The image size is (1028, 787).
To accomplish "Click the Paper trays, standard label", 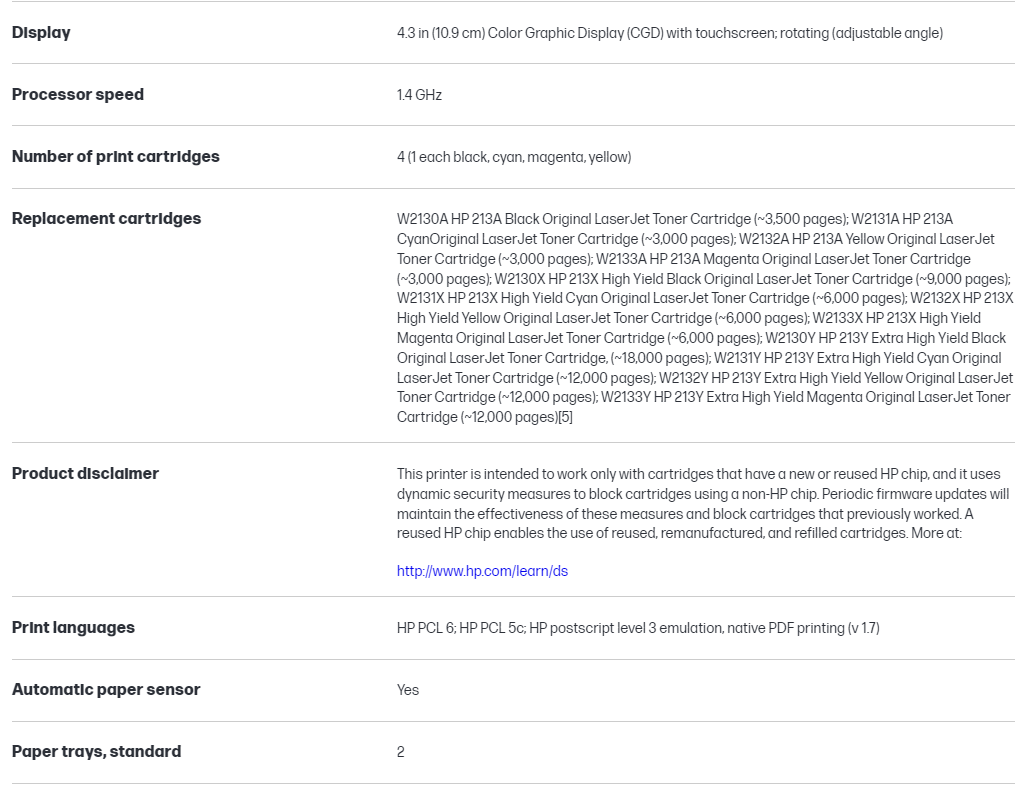I will [96, 752].
